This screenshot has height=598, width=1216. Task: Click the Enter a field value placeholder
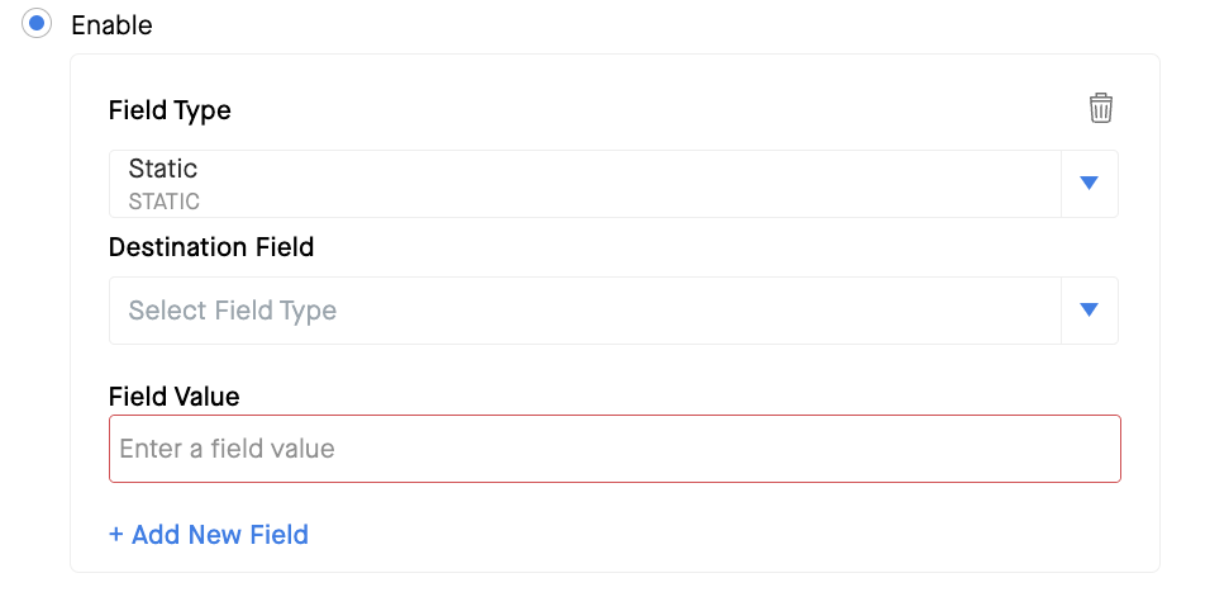[227, 449]
